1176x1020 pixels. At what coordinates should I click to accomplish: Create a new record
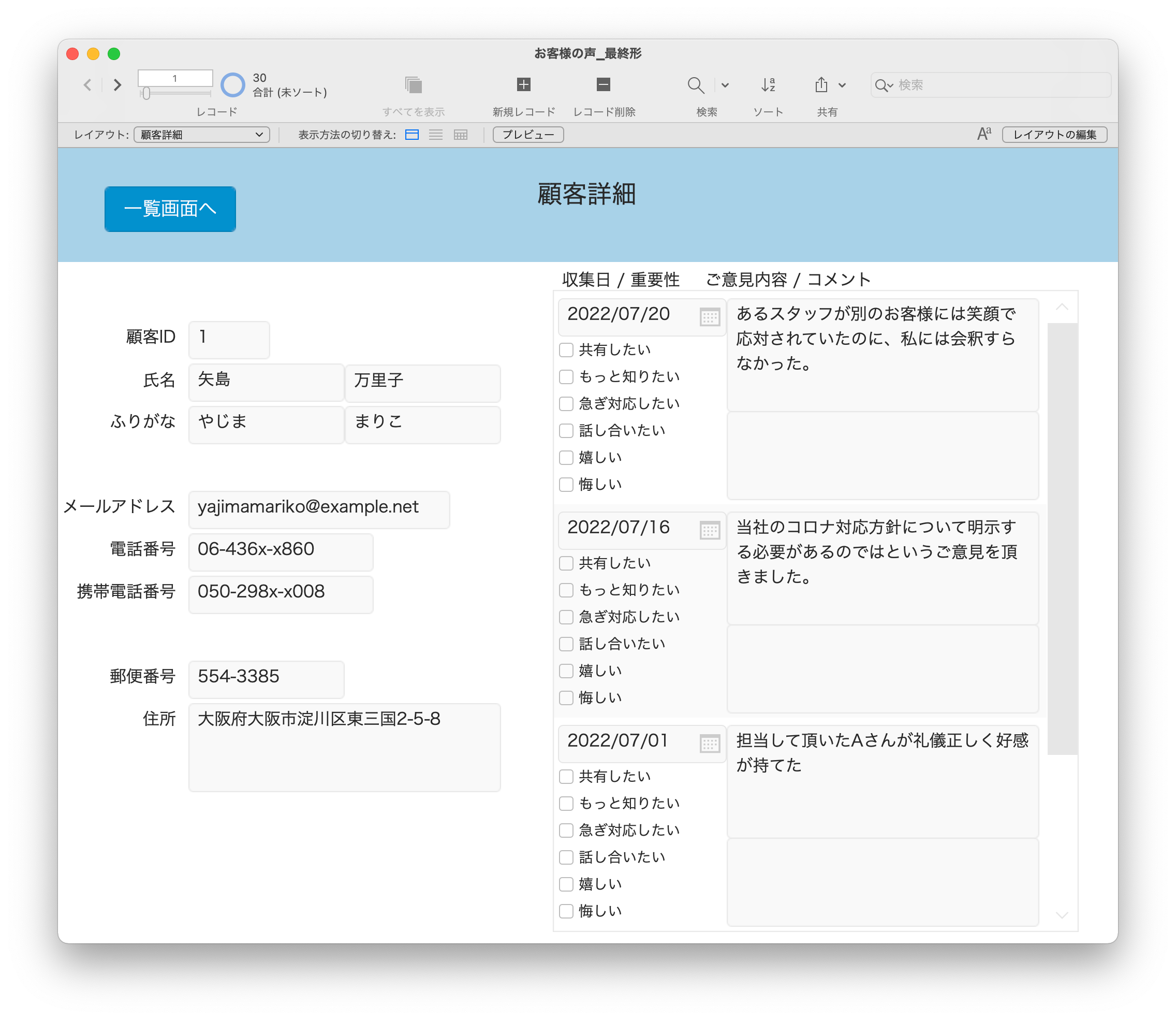coord(524,85)
